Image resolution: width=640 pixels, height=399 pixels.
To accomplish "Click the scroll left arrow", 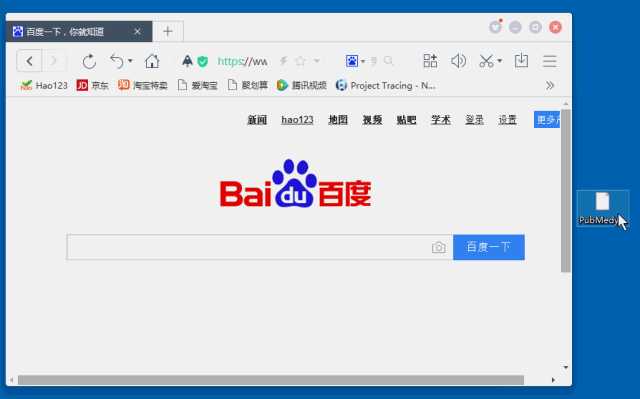I will pos(11,380).
